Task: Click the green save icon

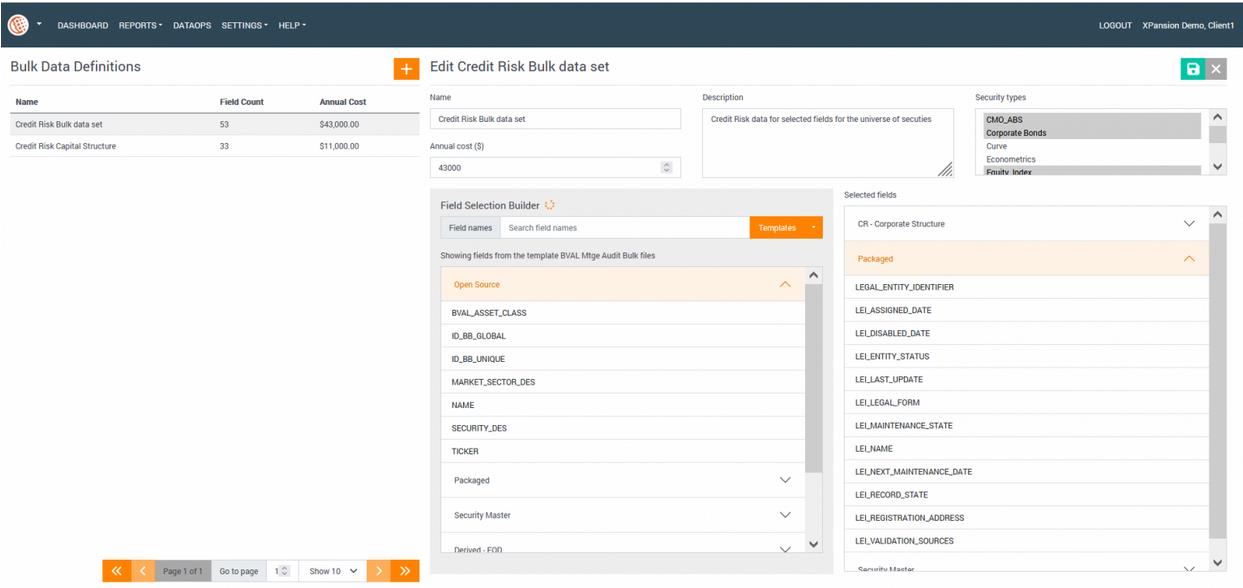Action: pos(1192,69)
